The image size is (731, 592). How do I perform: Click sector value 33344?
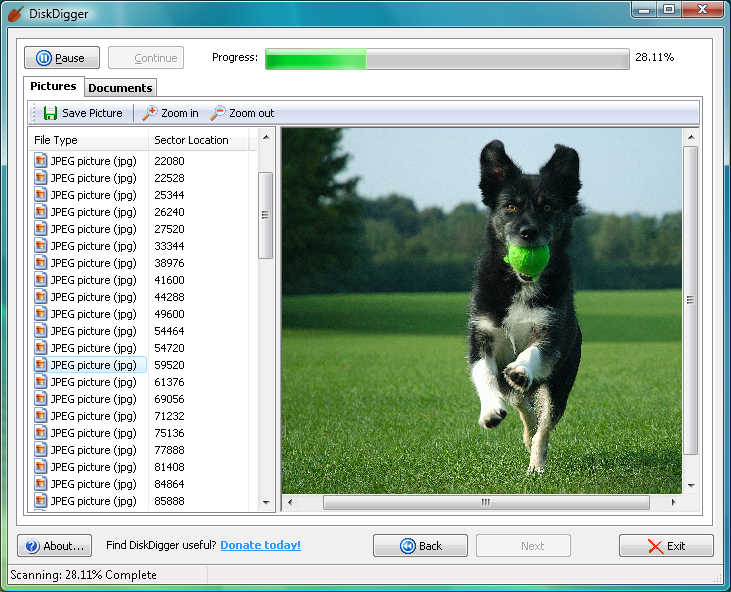169,246
